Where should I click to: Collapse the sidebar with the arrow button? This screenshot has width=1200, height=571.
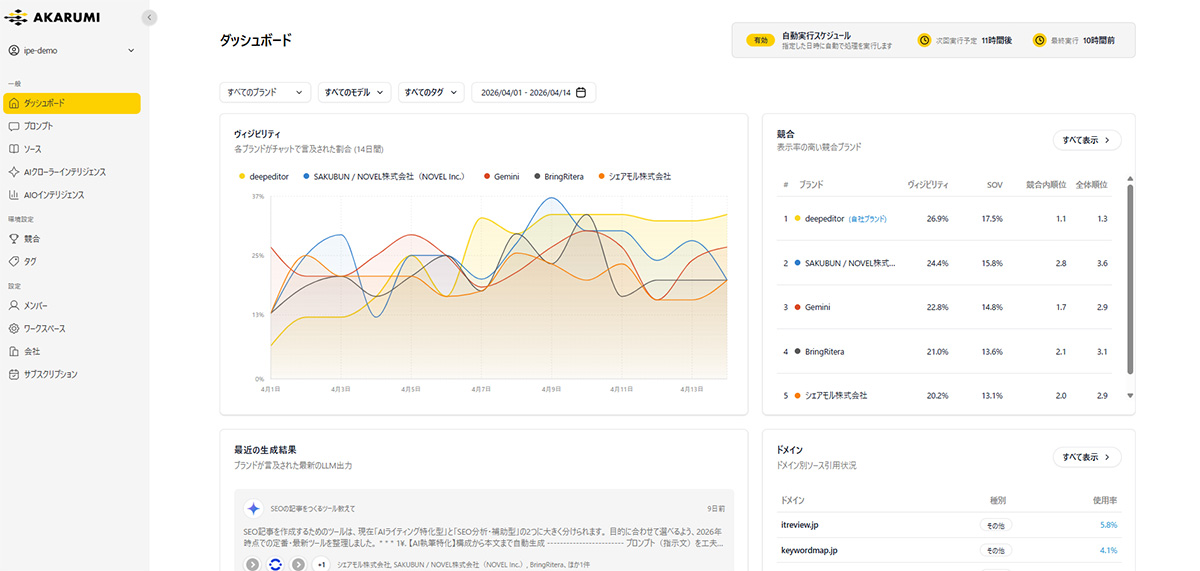[149, 17]
